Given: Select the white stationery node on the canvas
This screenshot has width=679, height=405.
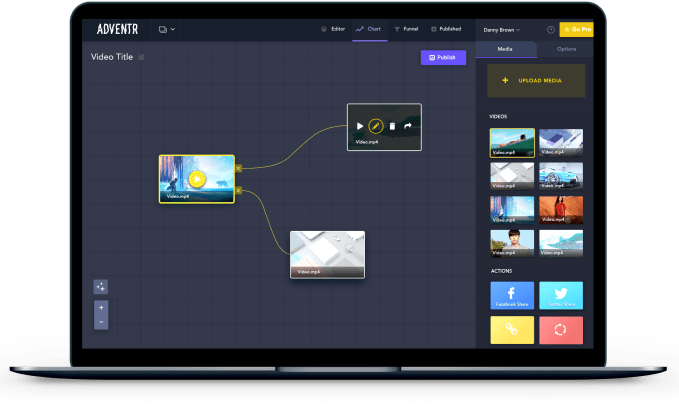Looking at the screenshot, I should [x=327, y=255].
